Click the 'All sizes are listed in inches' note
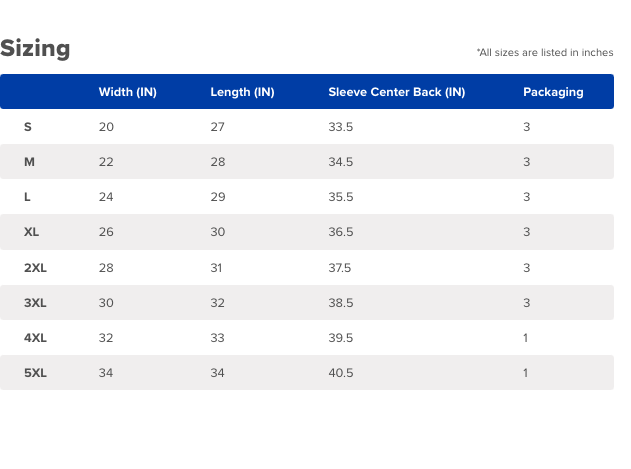Viewport: 631px width, 469px height. click(x=545, y=53)
